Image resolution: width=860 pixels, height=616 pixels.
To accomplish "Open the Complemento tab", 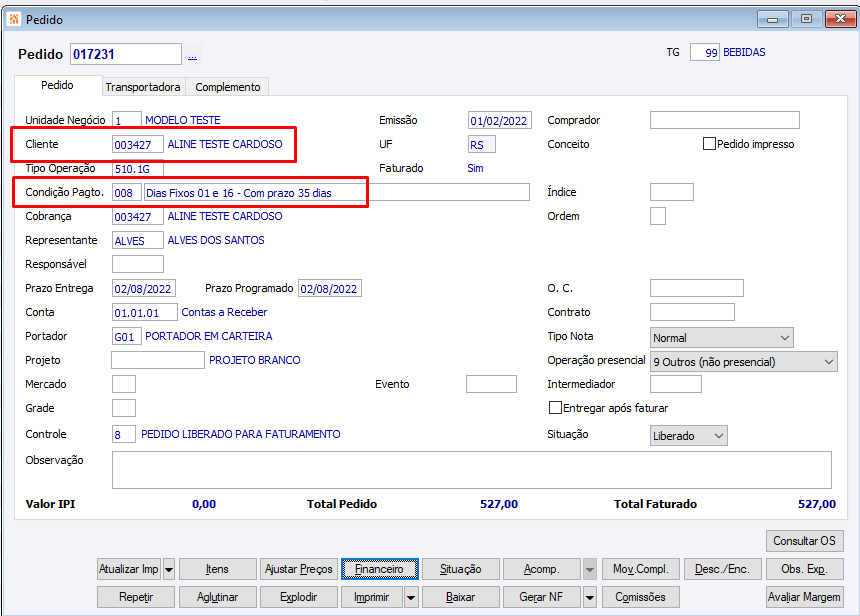I will (228, 87).
